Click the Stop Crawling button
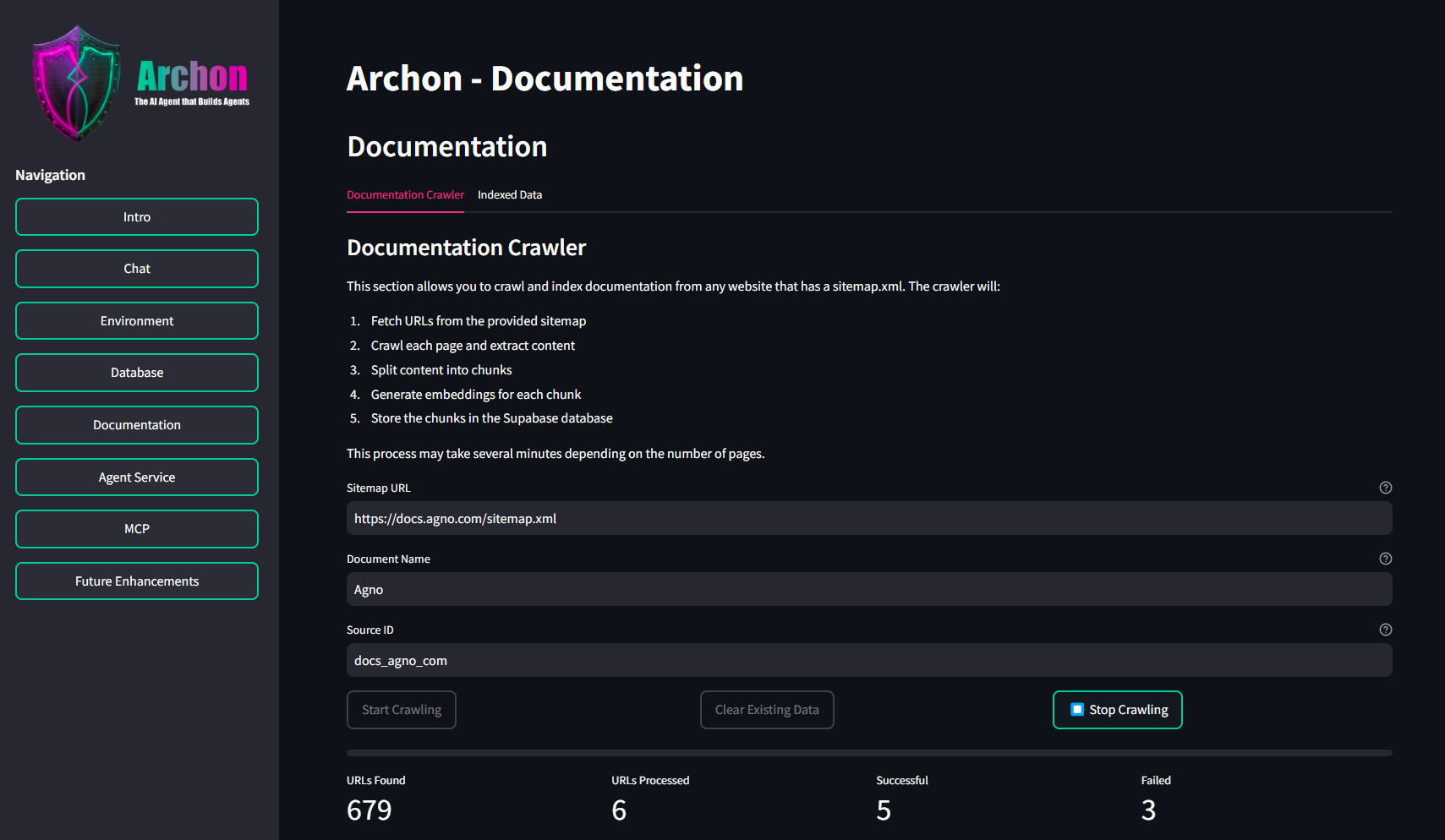Screen dimensions: 1445x840 pyautogui.click(x=1117, y=710)
